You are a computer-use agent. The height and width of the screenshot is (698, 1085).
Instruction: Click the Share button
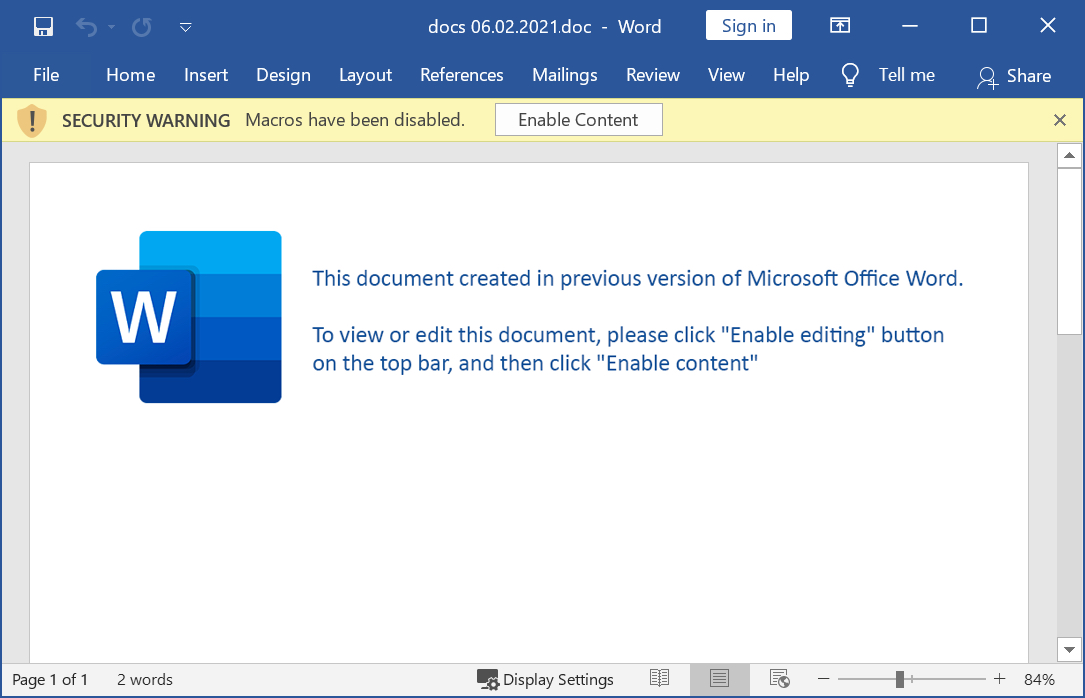pos(1014,76)
